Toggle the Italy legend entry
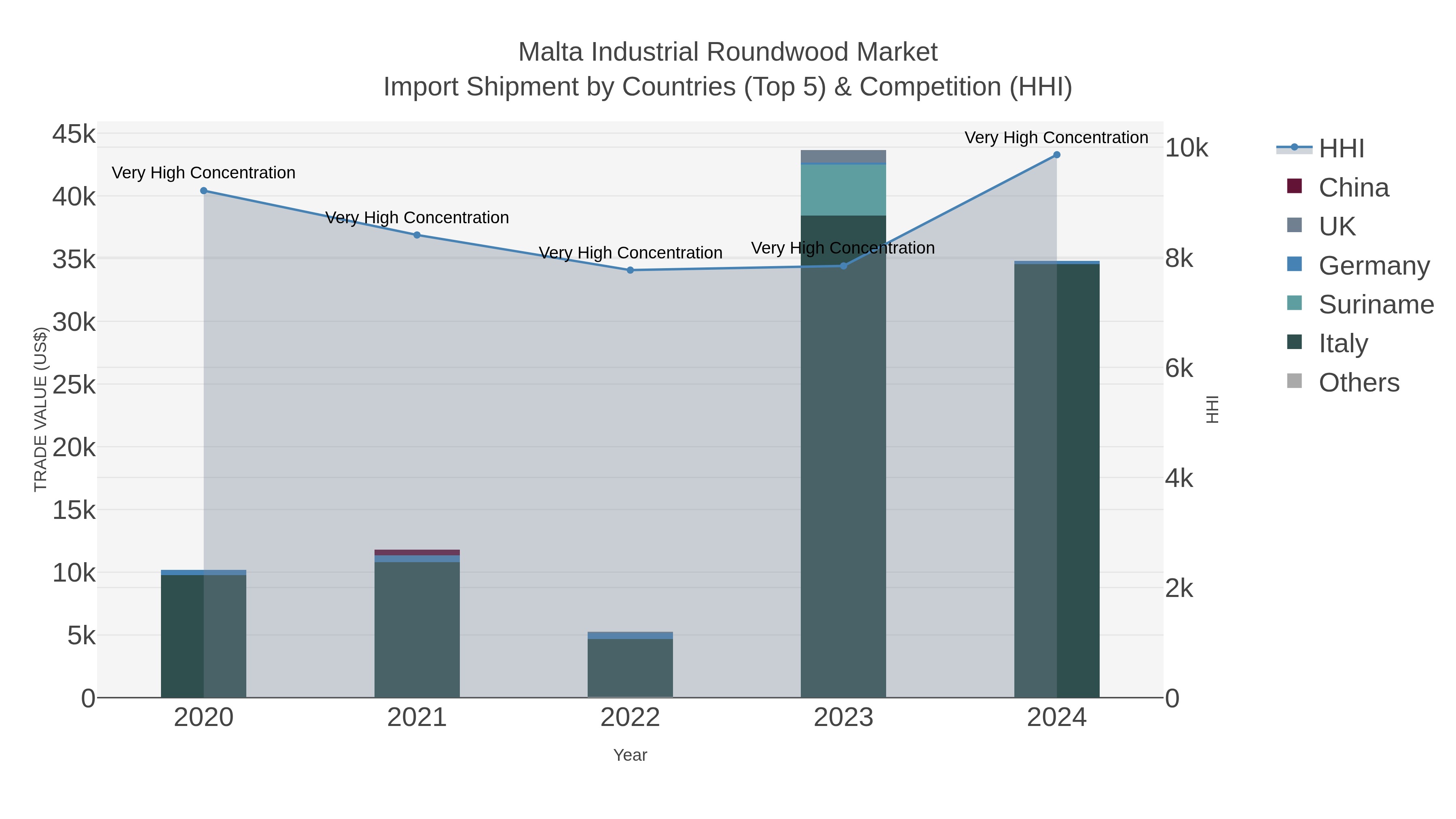Screen dimensions: 1456x819 pos(1327,343)
